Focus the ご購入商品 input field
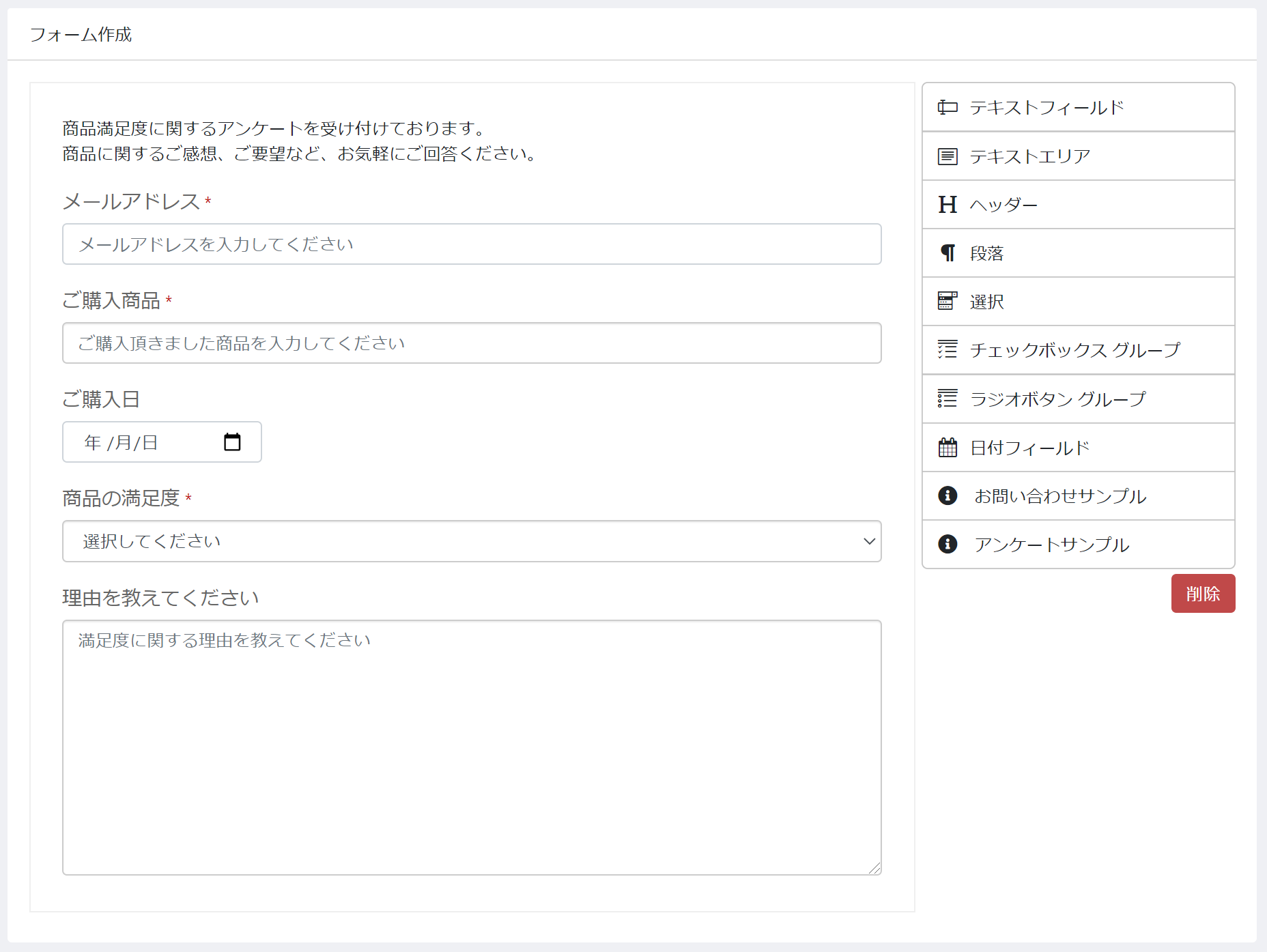Image resolution: width=1267 pixels, height=952 pixels. click(472, 343)
